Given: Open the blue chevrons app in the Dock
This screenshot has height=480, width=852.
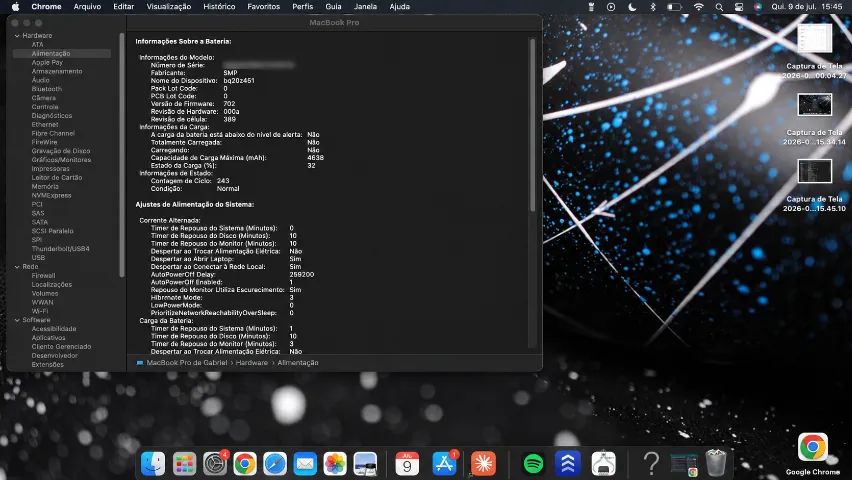Looking at the screenshot, I should click(568, 464).
